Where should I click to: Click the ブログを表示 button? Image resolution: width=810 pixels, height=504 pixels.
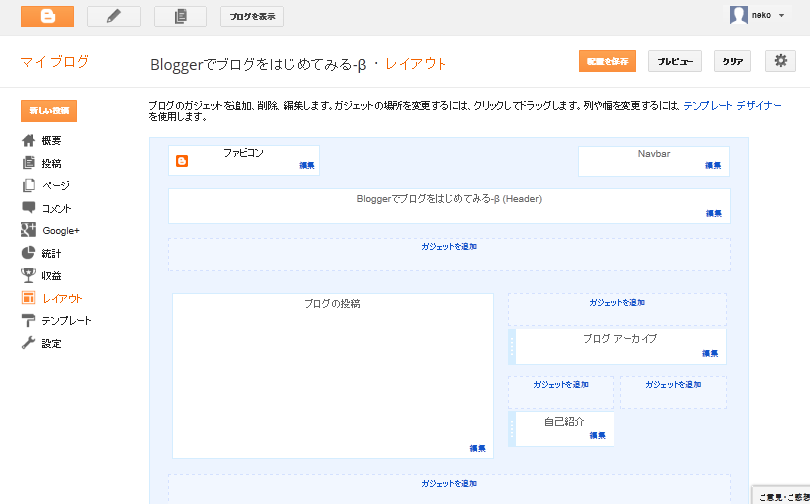(252, 17)
